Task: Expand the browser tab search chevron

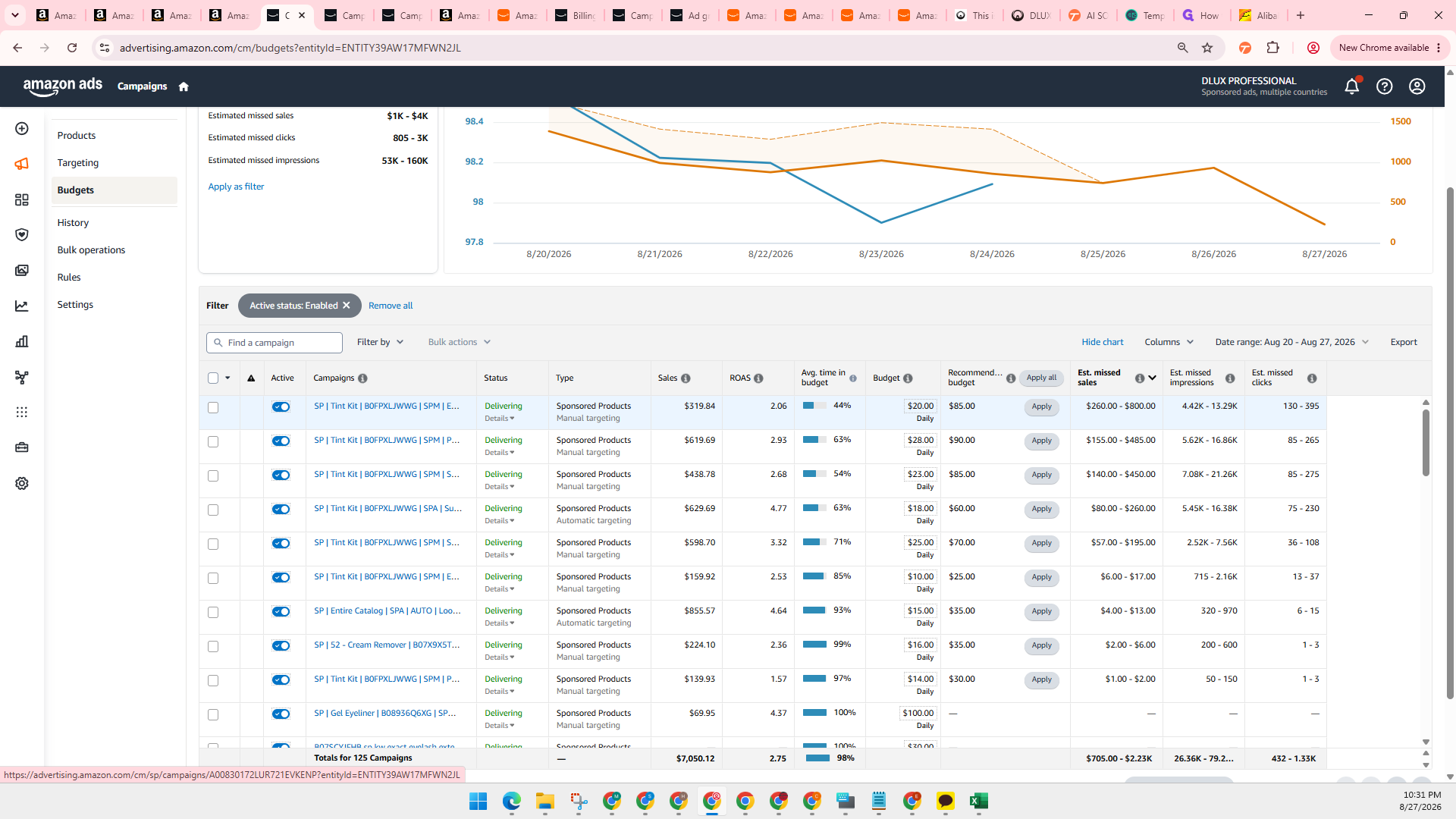Action: 15,15
